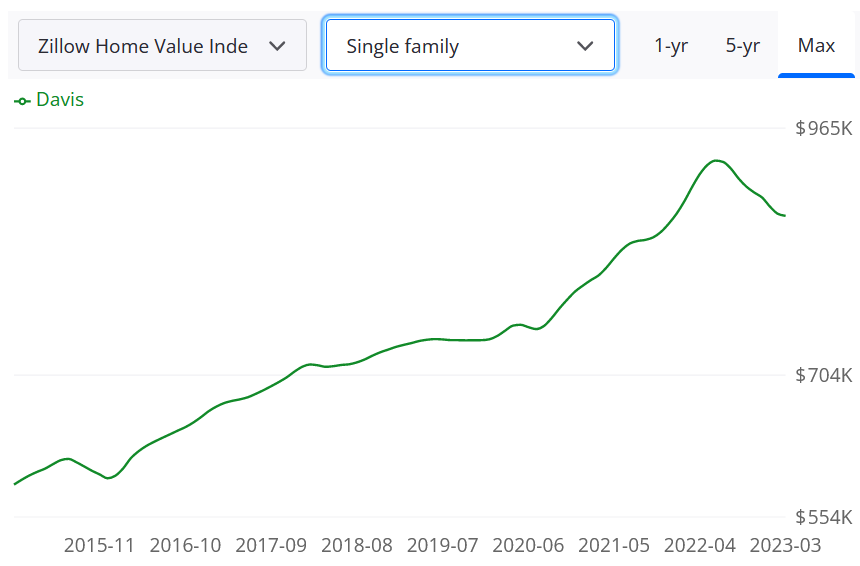Click the 2017-09 x-axis date label
This screenshot has height=566, width=860.
click(x=271, y=546)
